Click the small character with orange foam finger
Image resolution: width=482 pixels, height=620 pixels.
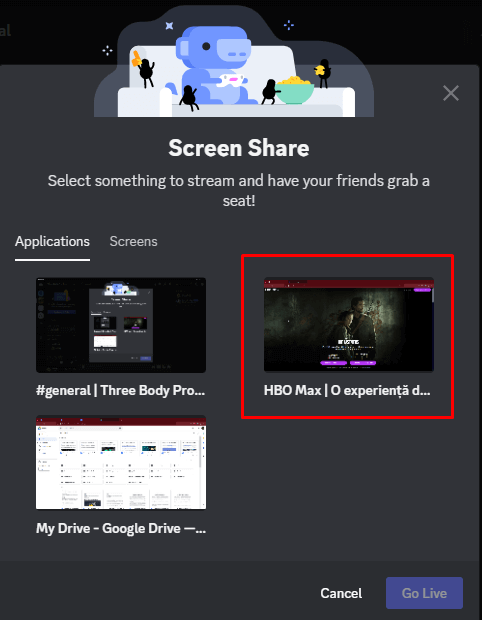coord(144,68)
